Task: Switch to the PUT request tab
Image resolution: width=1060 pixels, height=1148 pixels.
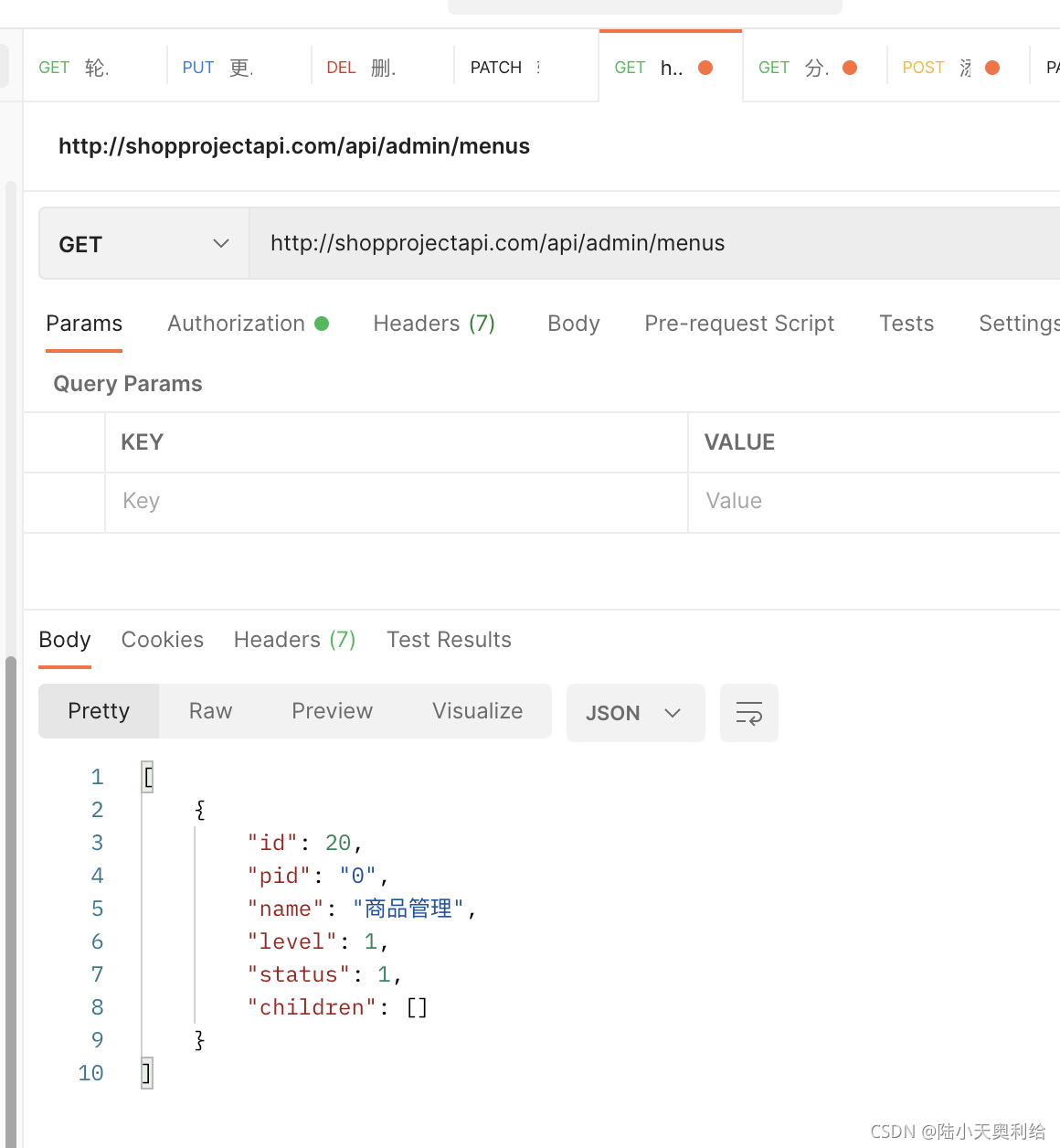Action: click(x=238, y=68)
